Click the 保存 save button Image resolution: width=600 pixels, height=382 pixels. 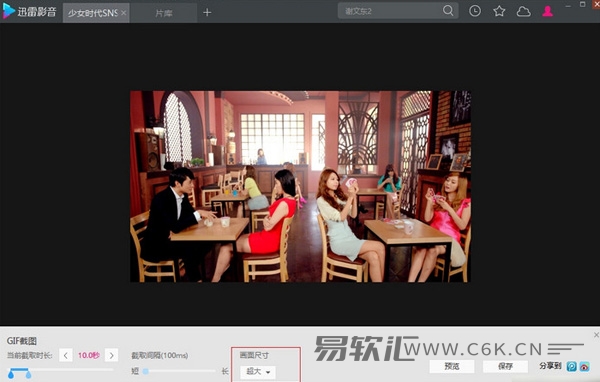coord(505,366)
